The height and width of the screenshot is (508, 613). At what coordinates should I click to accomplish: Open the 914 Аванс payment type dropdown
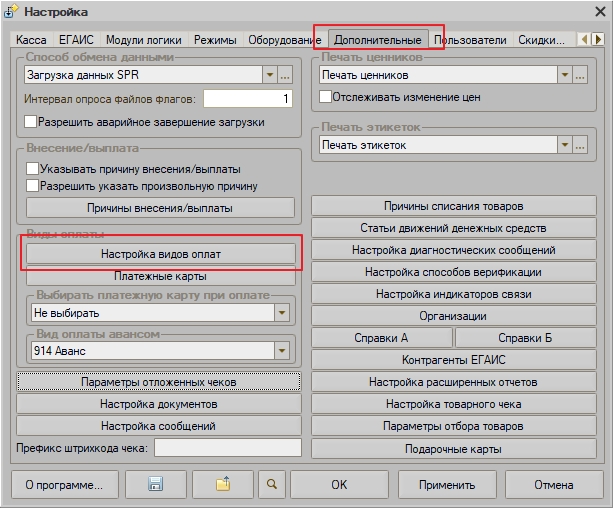tap(282, 350)
